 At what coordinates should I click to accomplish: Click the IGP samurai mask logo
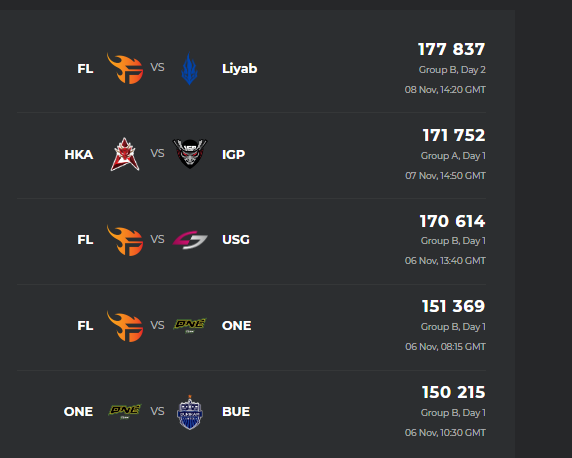point(190,153)
